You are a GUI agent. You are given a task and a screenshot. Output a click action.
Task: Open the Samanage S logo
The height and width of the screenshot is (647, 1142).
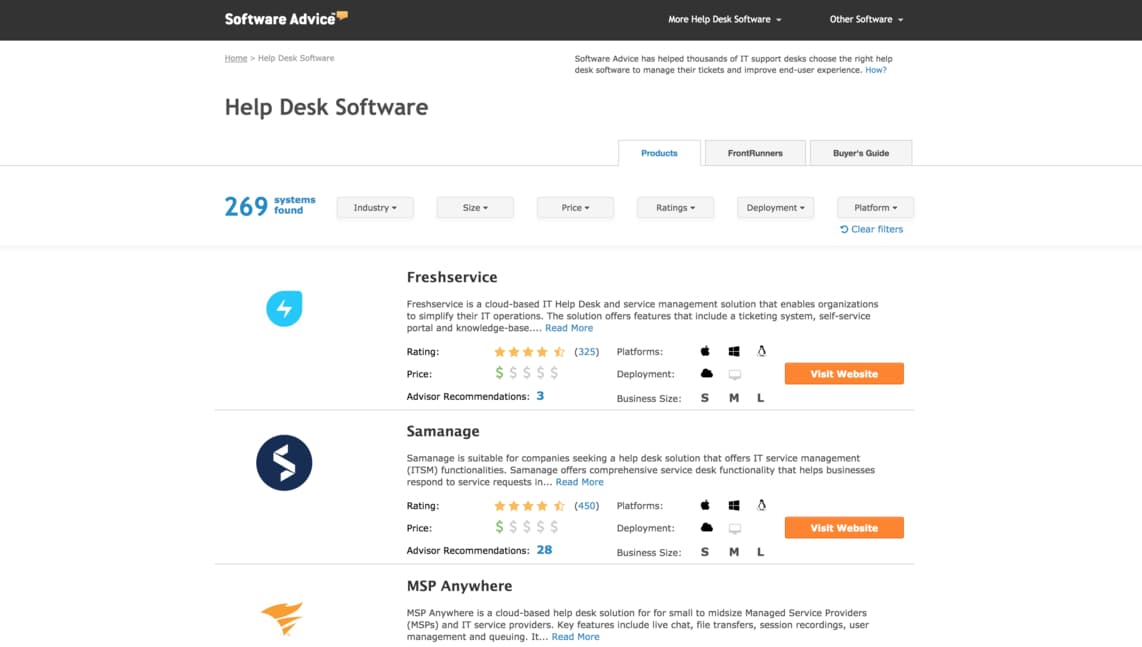click(x=284, y=463)
